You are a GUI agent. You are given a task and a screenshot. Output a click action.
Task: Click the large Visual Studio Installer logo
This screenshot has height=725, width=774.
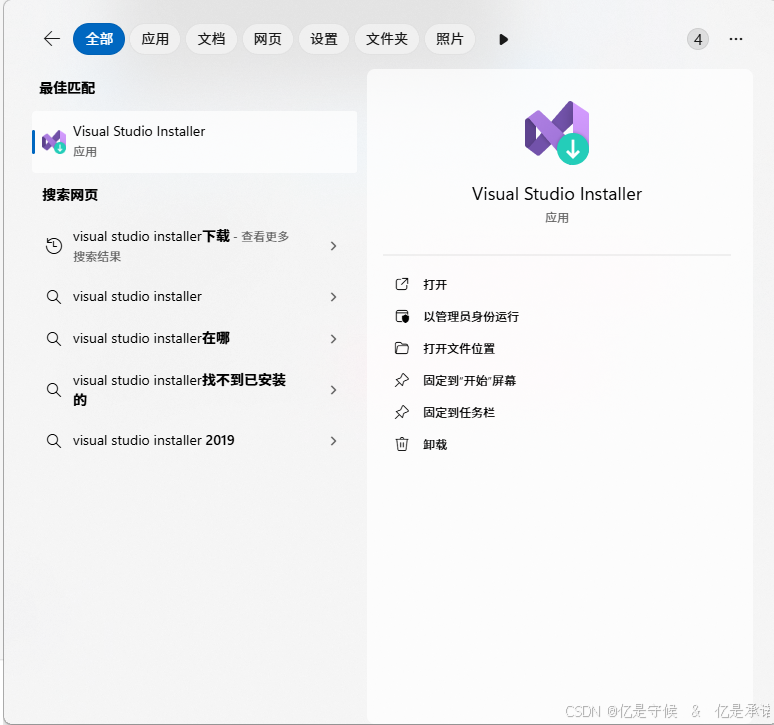click(x=557, y=133)
